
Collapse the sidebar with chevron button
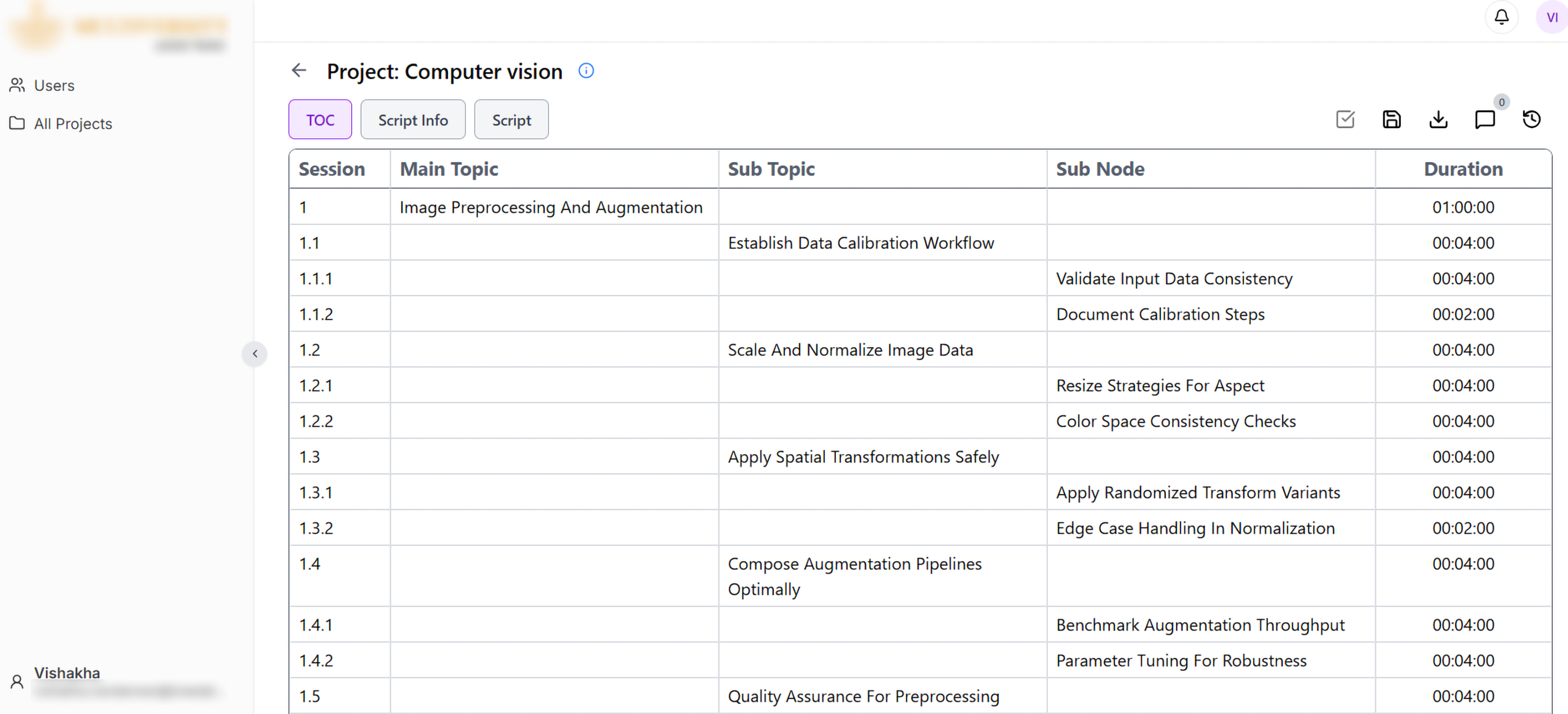pyautogui.click(x=255, y=354)
